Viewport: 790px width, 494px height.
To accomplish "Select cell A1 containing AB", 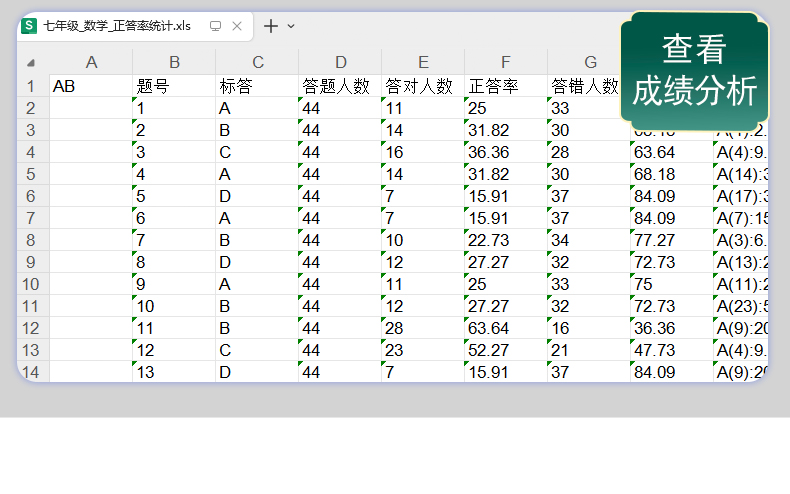I will pyautogui.click(x=91, y=87).
